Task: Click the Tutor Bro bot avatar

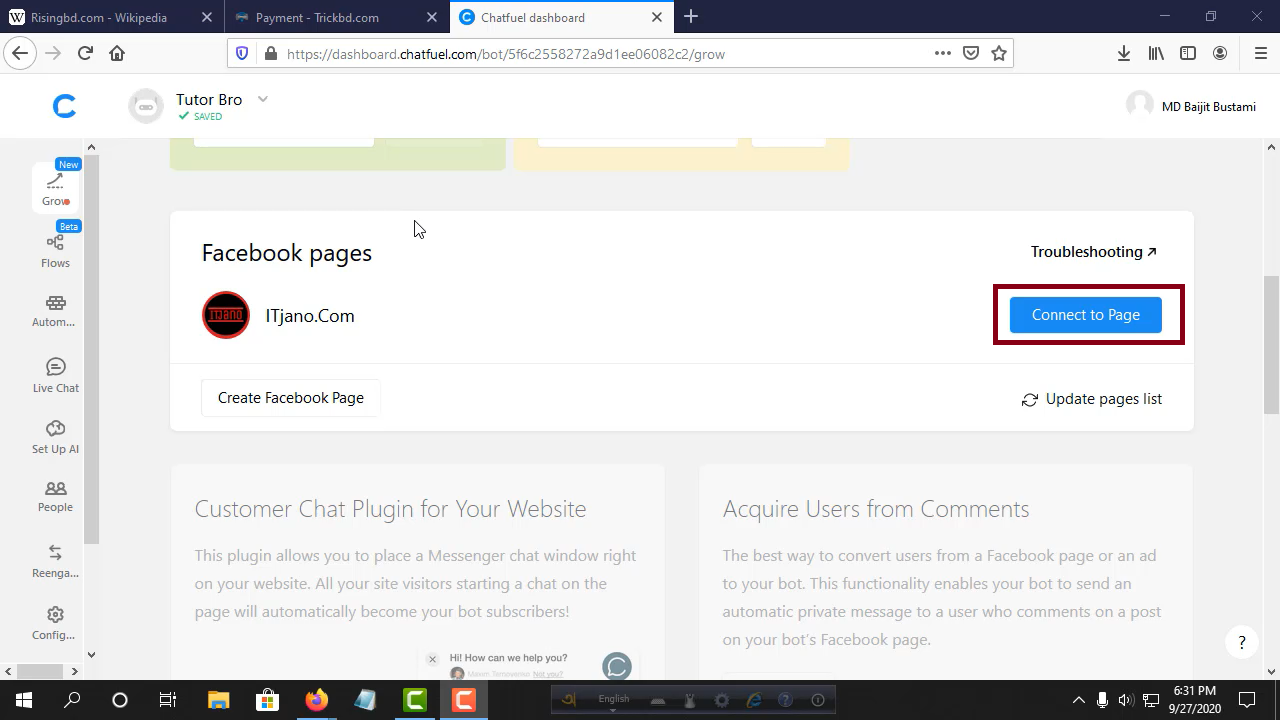Action: click(x=146, y=106)
